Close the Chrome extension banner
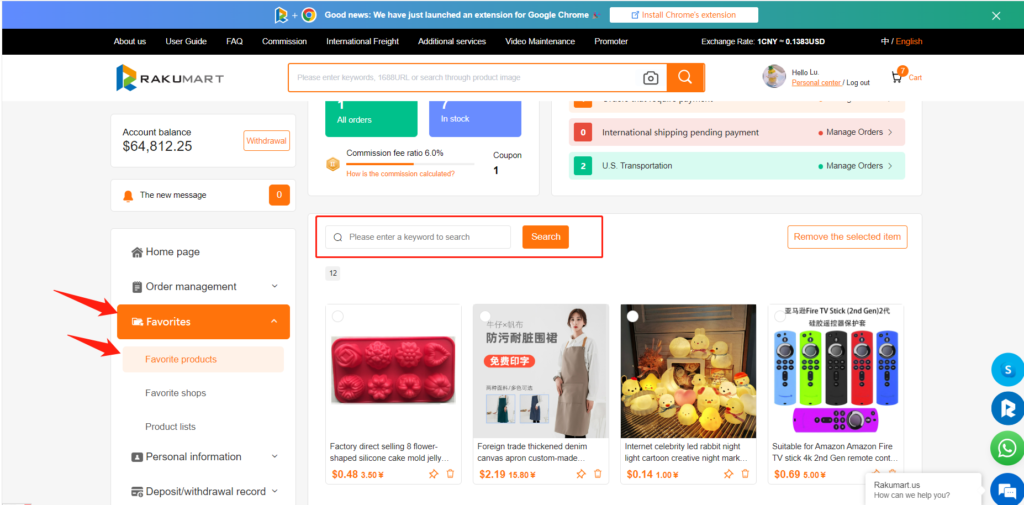 click(996, 16)
